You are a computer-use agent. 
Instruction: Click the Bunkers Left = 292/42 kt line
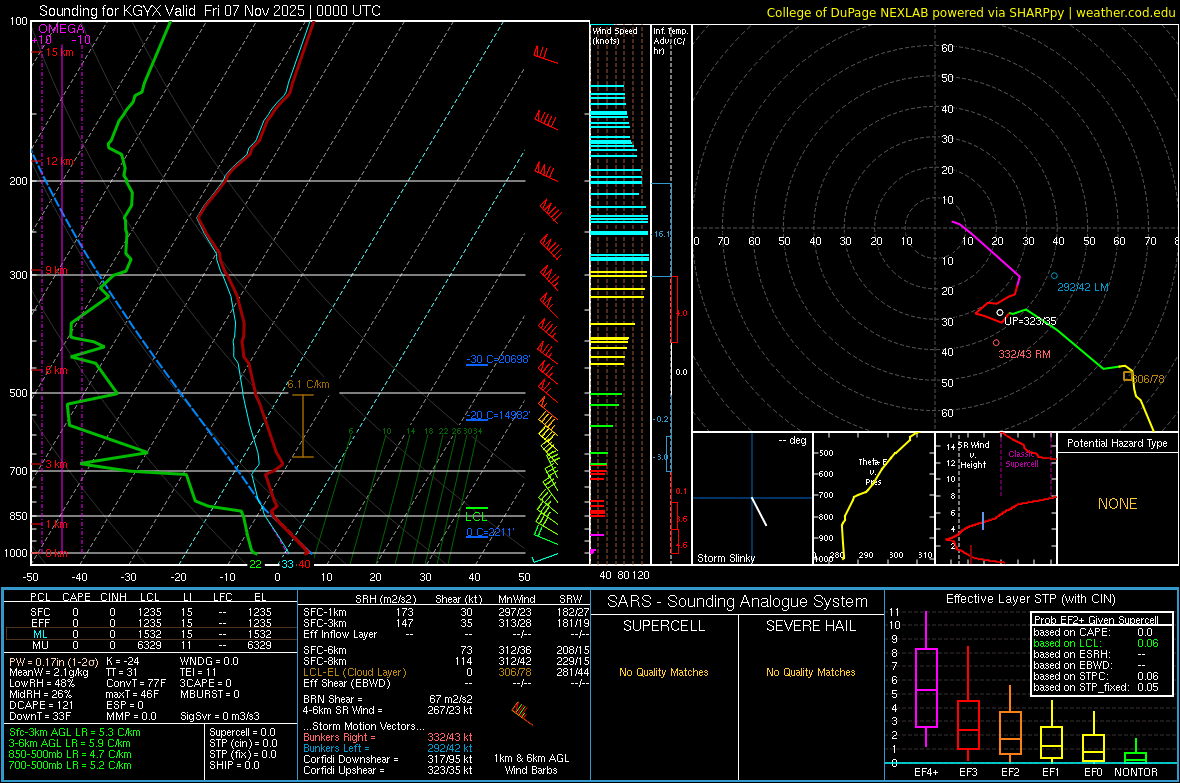click(388, 748)
